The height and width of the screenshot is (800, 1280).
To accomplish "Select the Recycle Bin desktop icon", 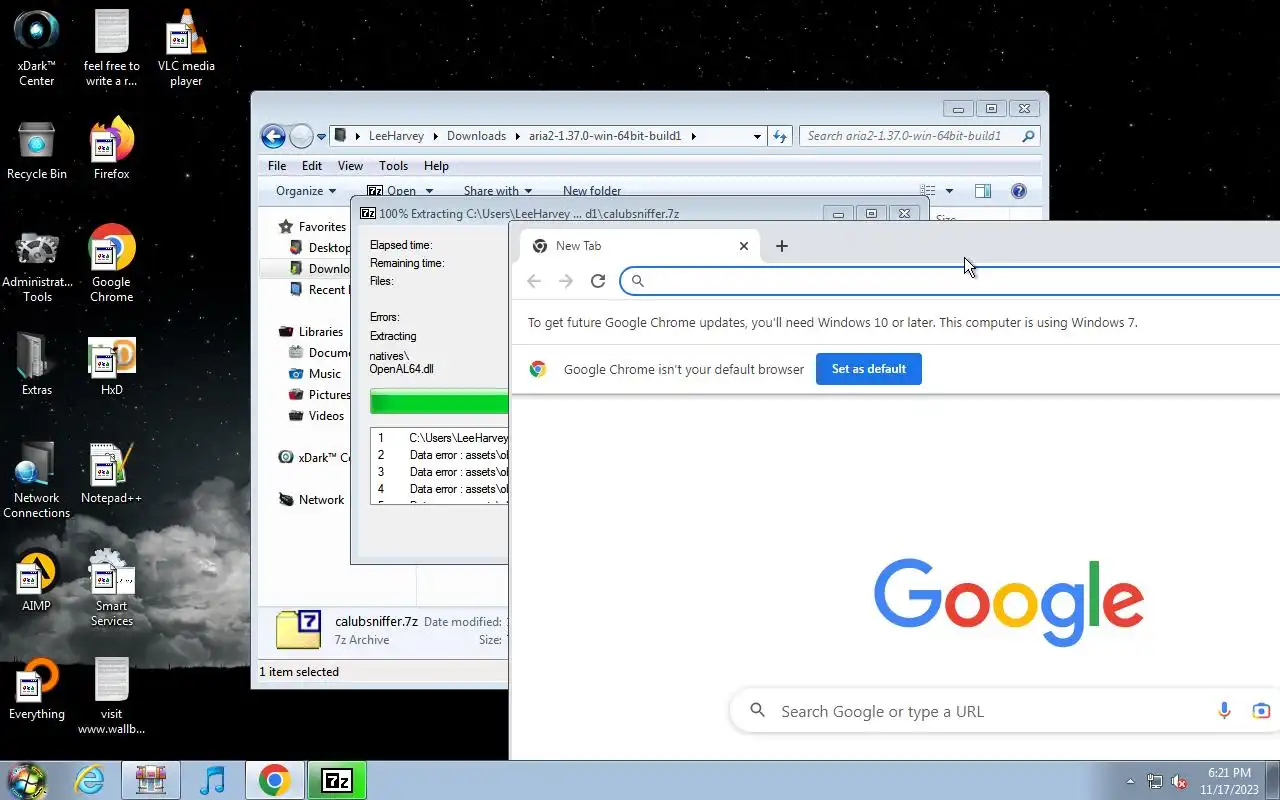I will click(37, 150).
